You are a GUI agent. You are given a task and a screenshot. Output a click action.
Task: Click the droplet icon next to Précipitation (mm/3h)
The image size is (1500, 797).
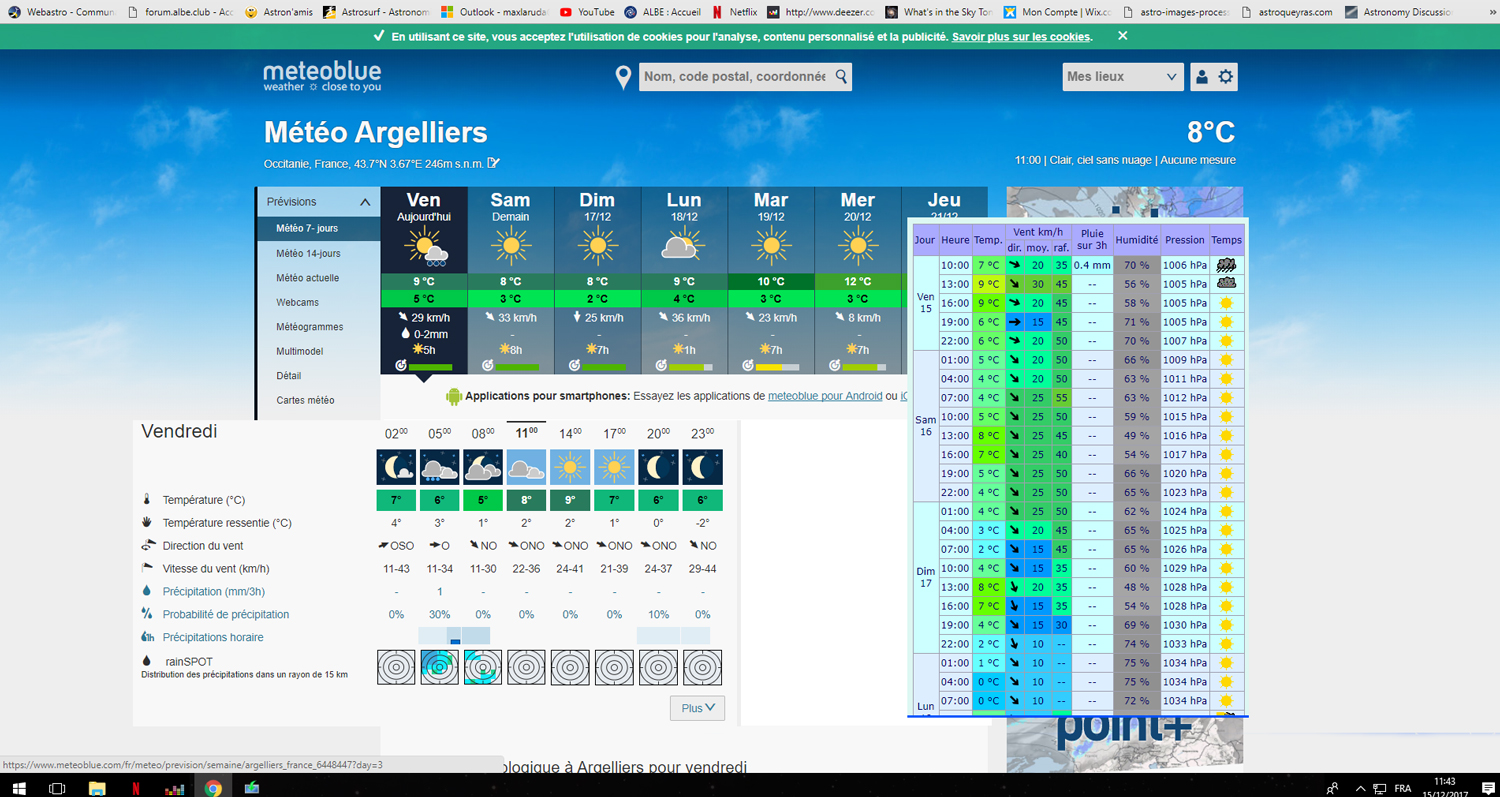(149, 591)
